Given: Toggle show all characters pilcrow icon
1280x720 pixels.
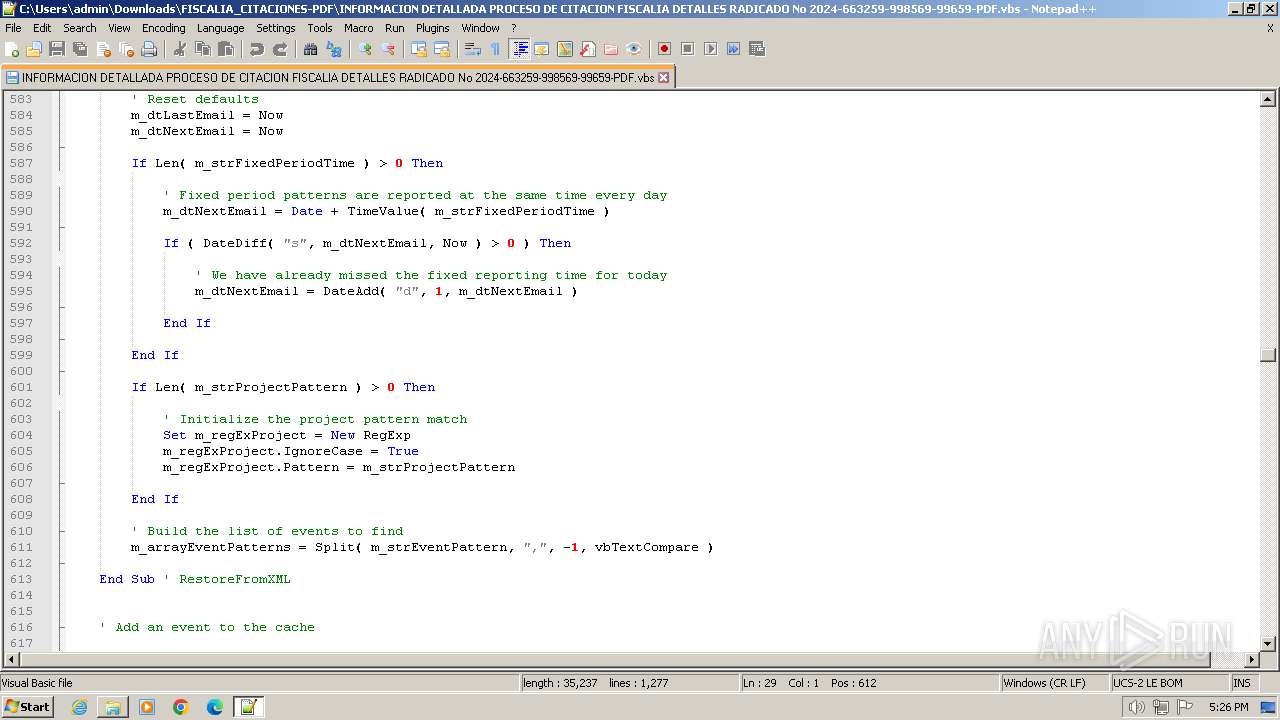Looking at the screenshot, I should (495, 49).
